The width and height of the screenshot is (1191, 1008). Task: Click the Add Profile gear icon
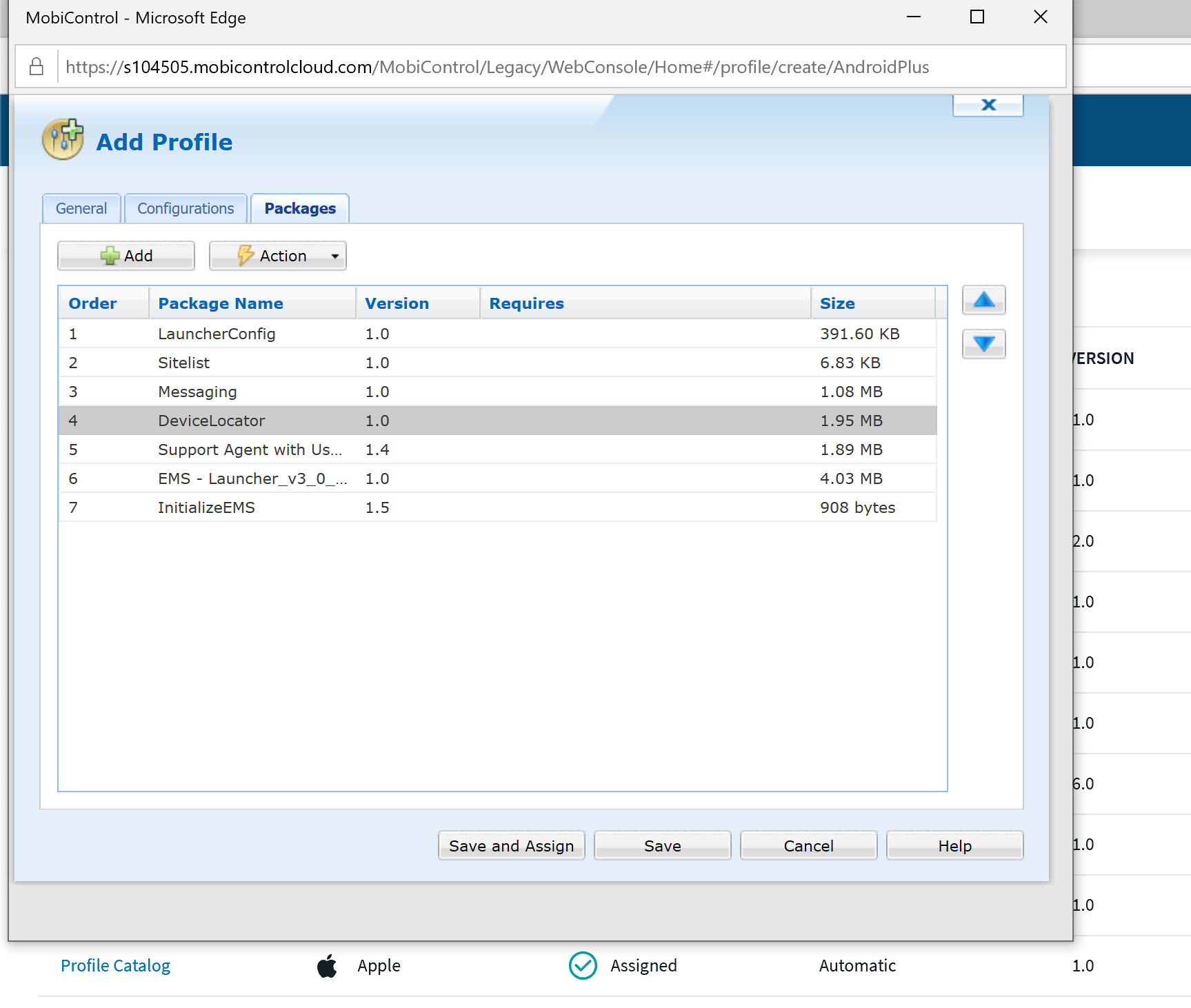click(x=63, y=139)
